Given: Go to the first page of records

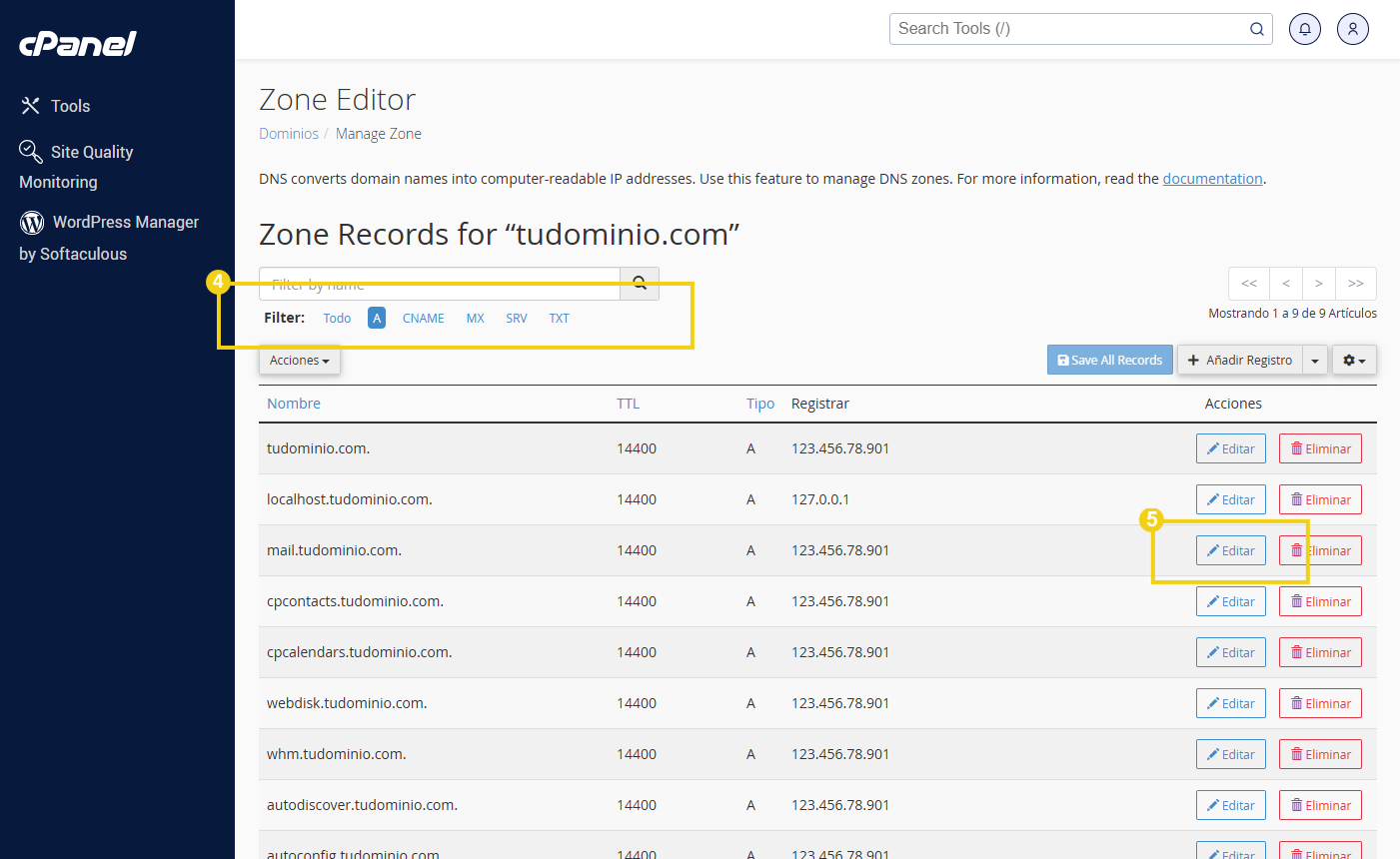Looking at the screenshot, I should click(1249, 284).
